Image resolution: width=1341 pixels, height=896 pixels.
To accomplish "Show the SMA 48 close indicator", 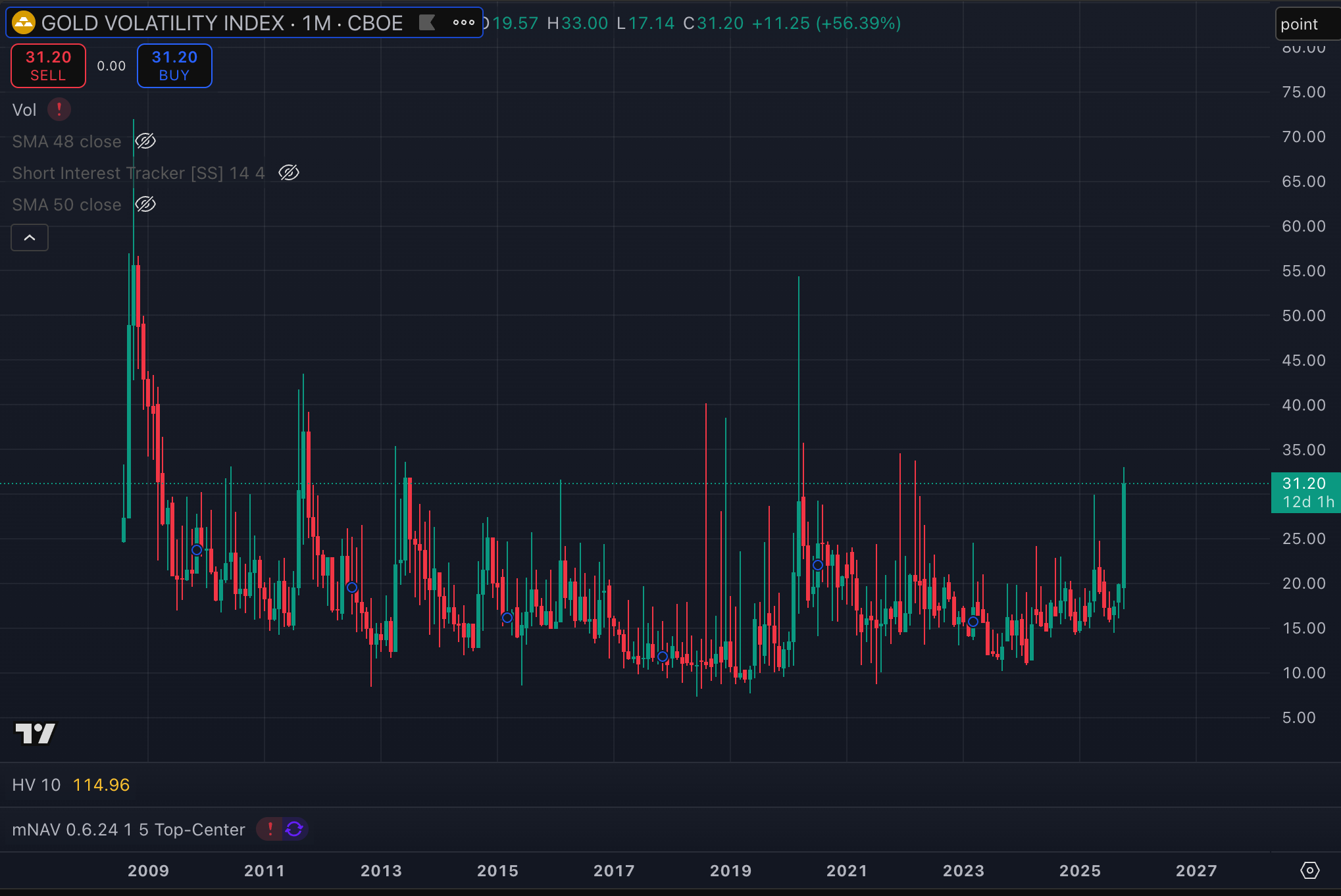I will [x=145, y=141].
